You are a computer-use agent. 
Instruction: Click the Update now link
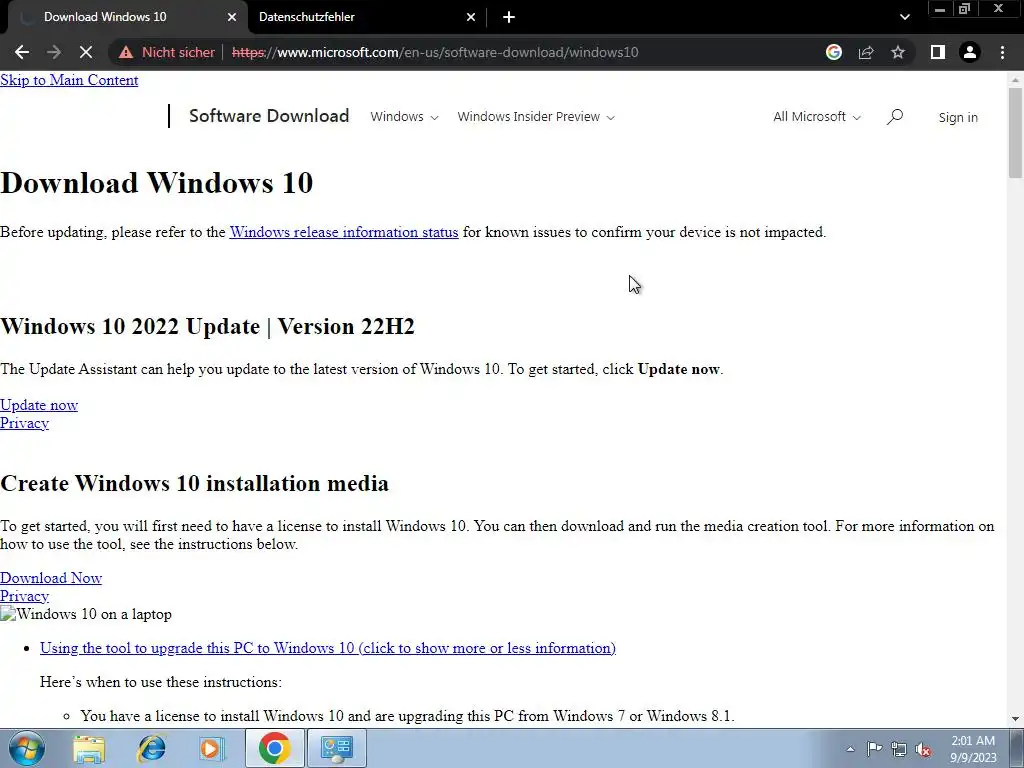pos(39,405)
